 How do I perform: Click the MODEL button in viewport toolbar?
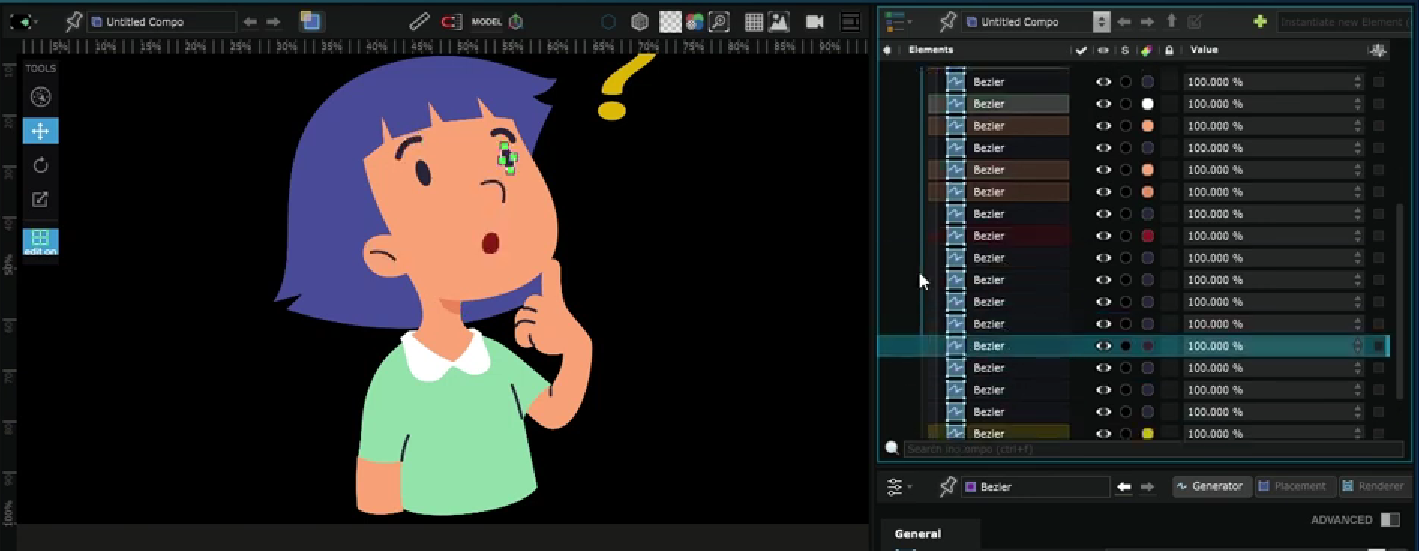tap(486, 21)
